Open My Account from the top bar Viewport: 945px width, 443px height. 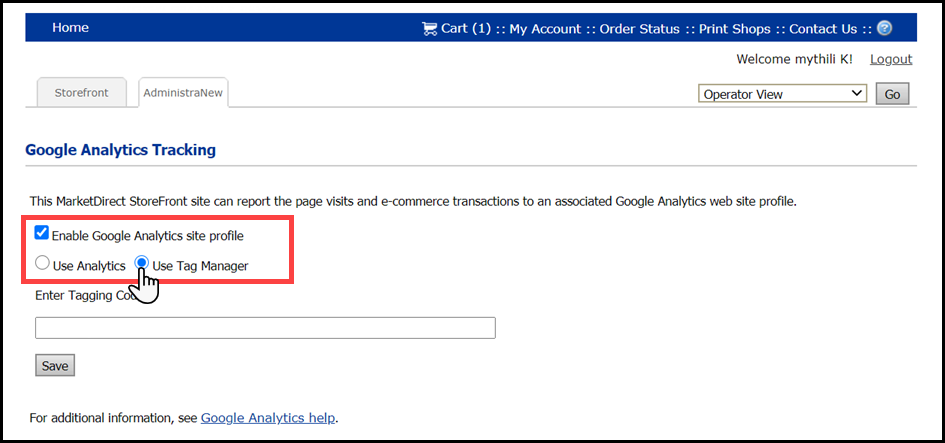point(545,29)
